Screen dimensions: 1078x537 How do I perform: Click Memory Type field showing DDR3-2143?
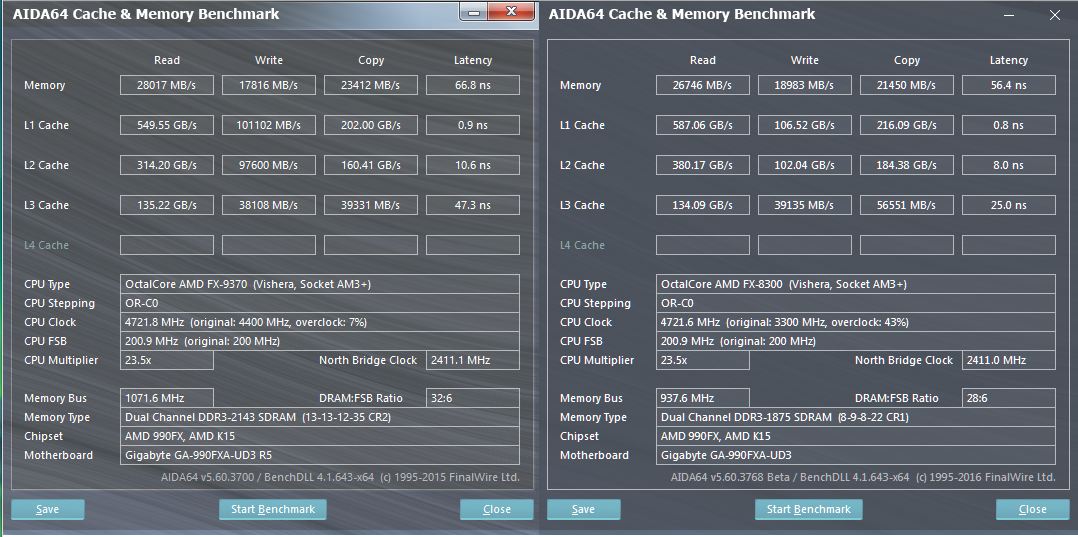pos(320,417)
